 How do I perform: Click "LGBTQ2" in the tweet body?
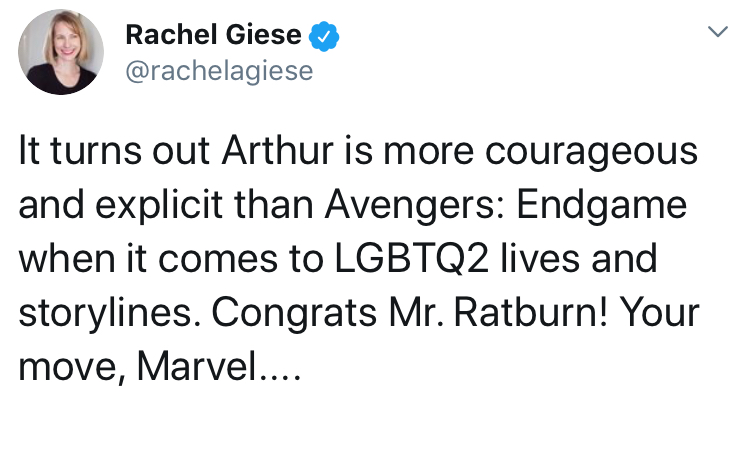[412, 259]
